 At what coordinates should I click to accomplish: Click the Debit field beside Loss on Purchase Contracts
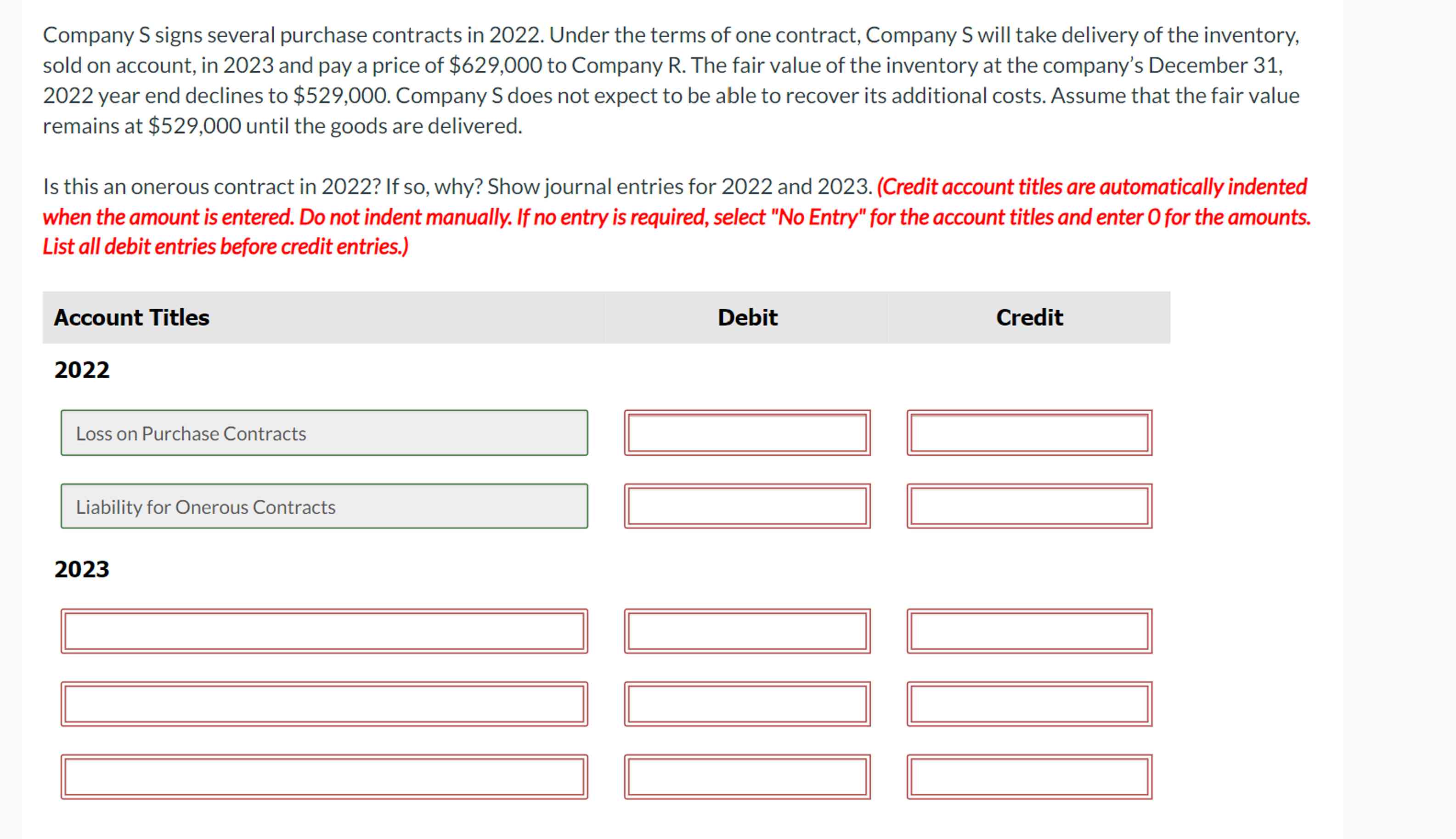[x=746, y=432]
